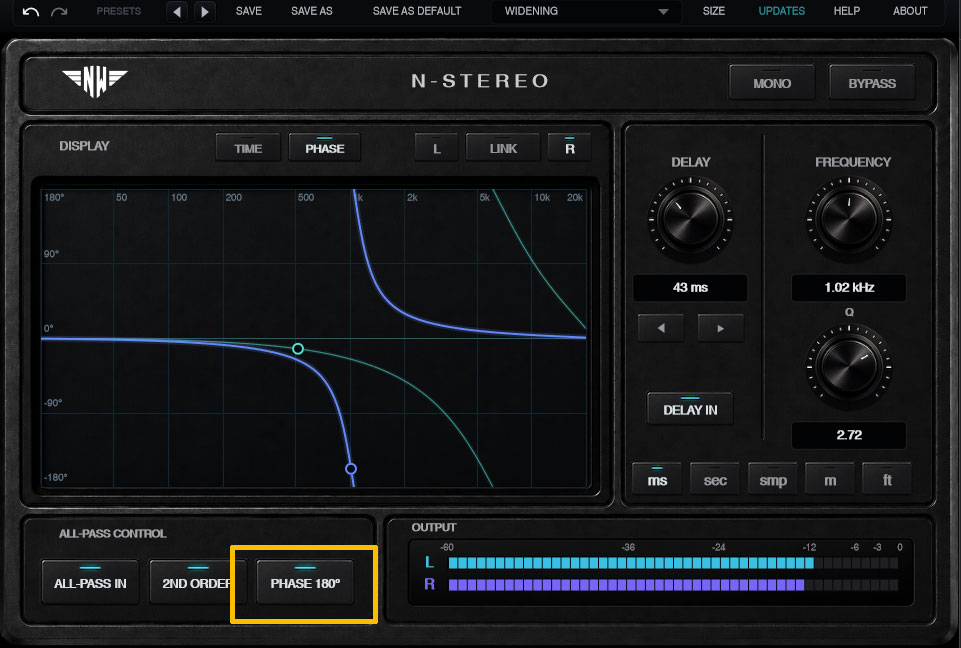This screenshot has width=961, height=648.
Task: Click the 43 ms delay value field
Action: tap(690, 288)
